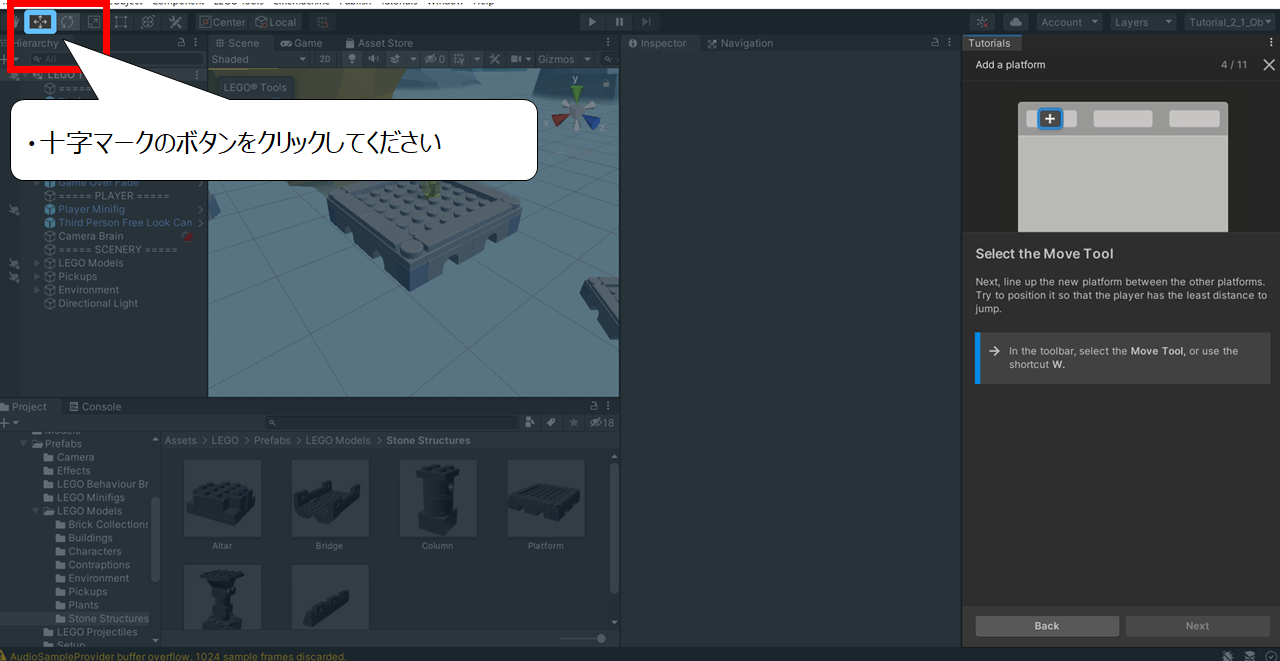Toggle the Project panel lock

[594, 406]
